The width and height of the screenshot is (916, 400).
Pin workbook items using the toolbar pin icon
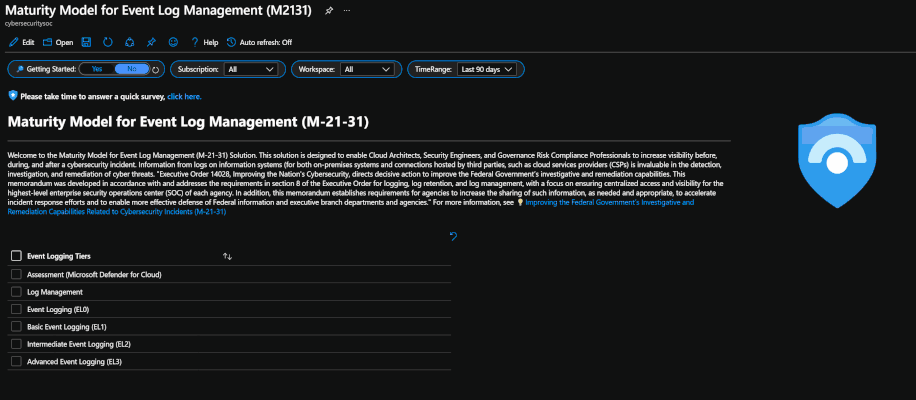pos(151,42)
